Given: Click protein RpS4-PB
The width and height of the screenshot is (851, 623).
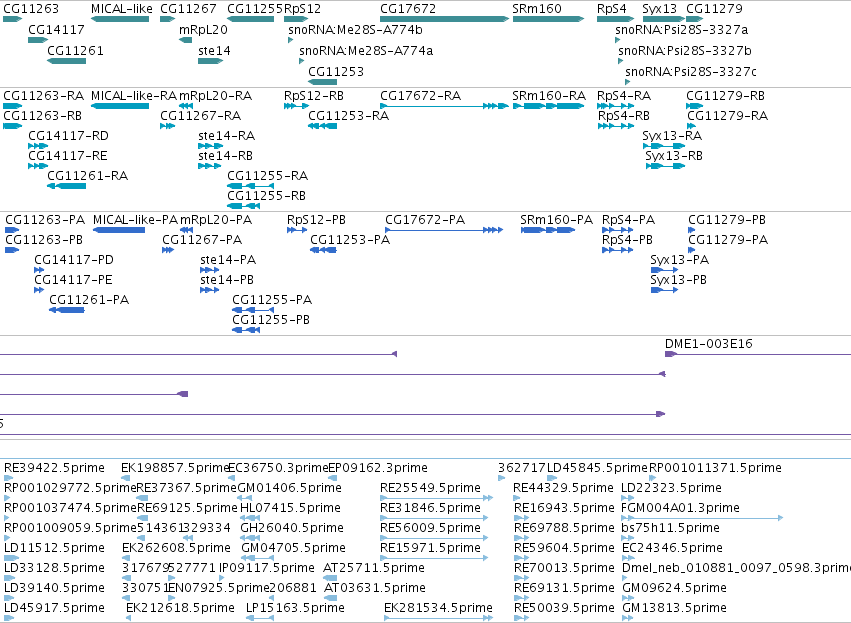Looking at the screenshot, I should [627, 239].
